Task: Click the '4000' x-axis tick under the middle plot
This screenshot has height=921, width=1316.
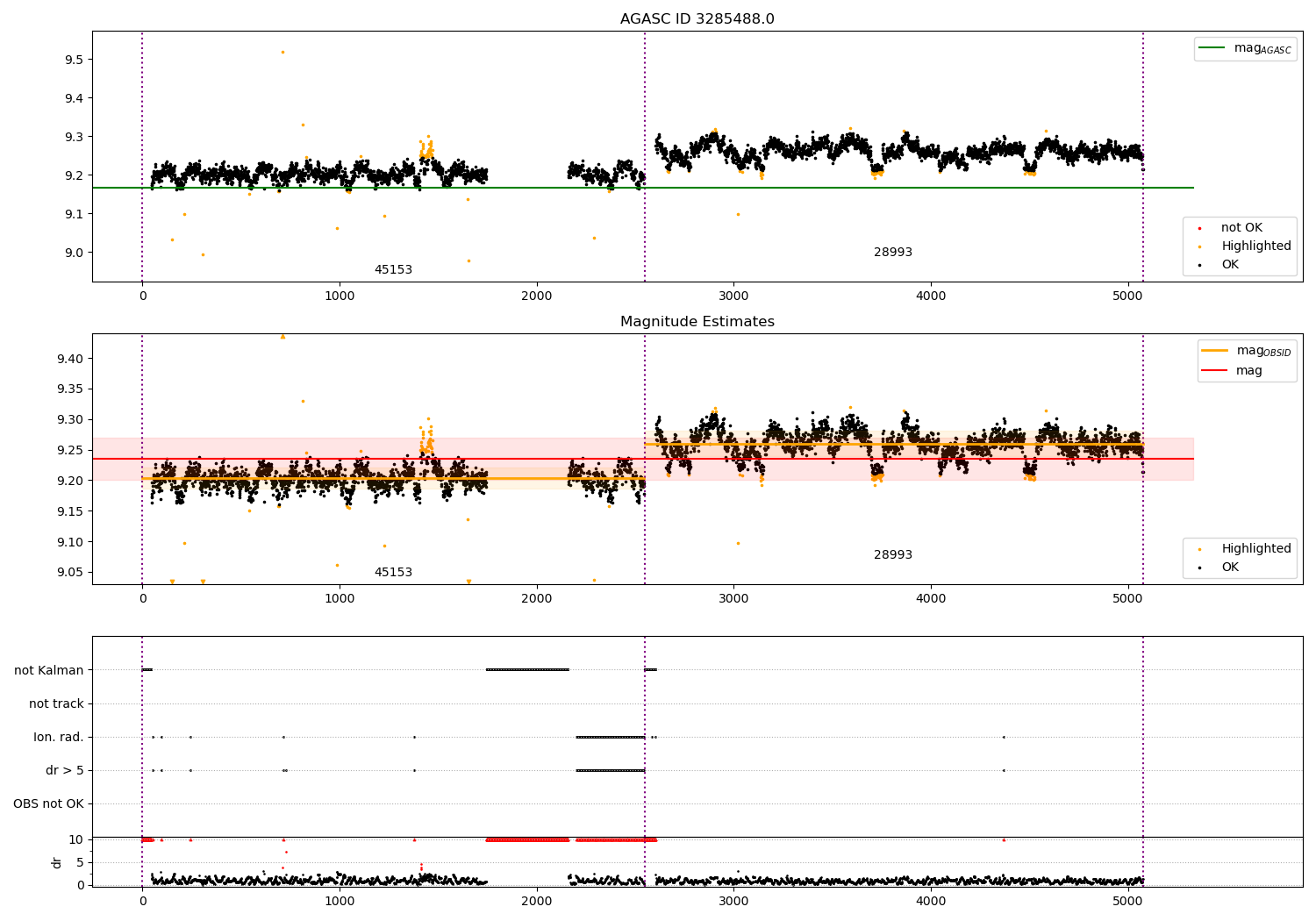Action: coord(931,598)
